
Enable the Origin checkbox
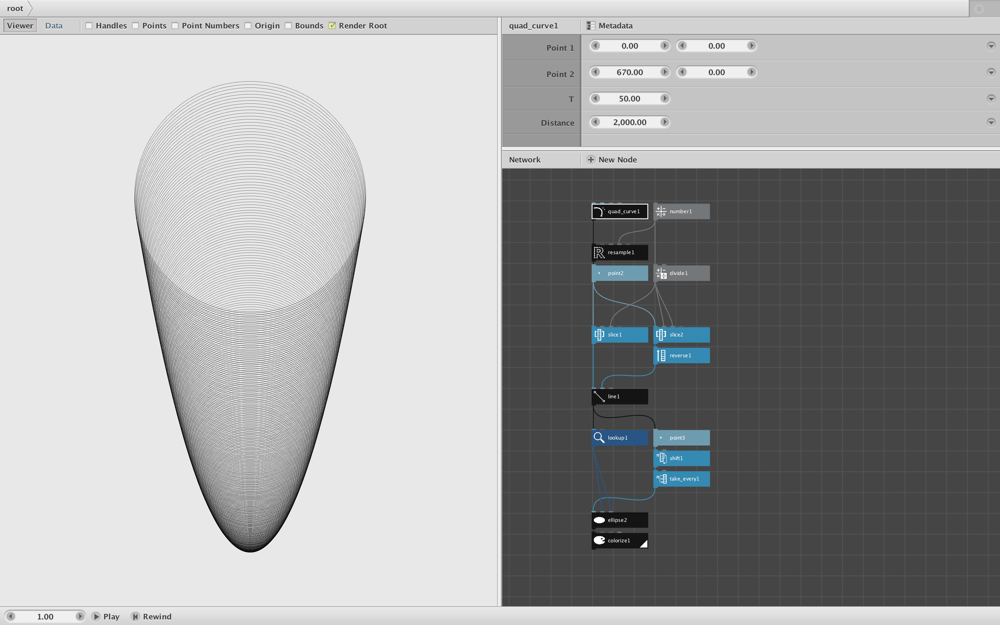point(248,26)
